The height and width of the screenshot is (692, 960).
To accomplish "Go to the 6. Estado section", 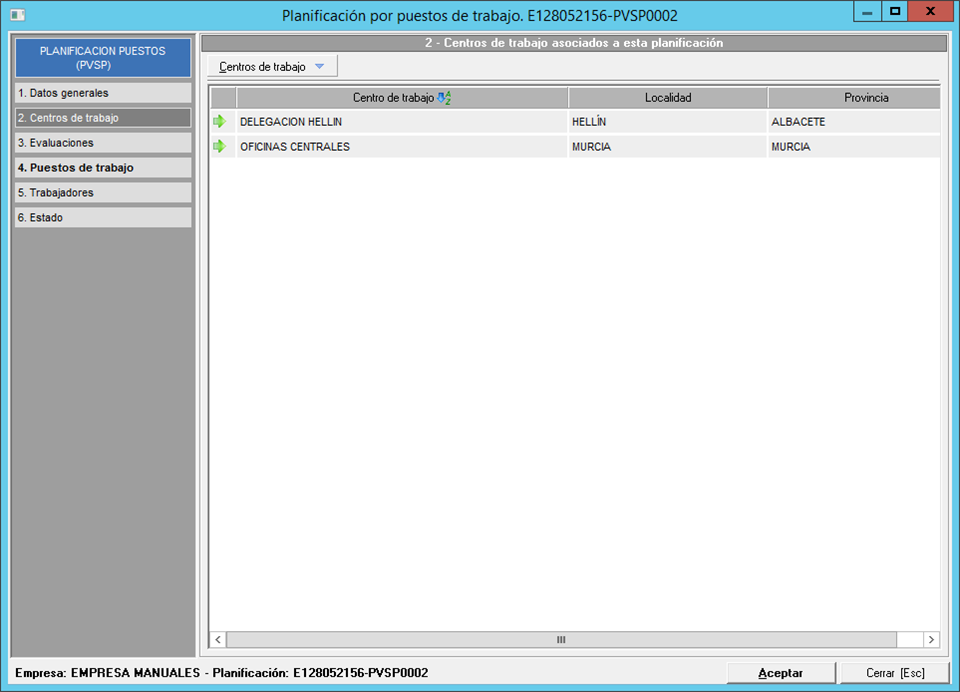I will (103, 217).
